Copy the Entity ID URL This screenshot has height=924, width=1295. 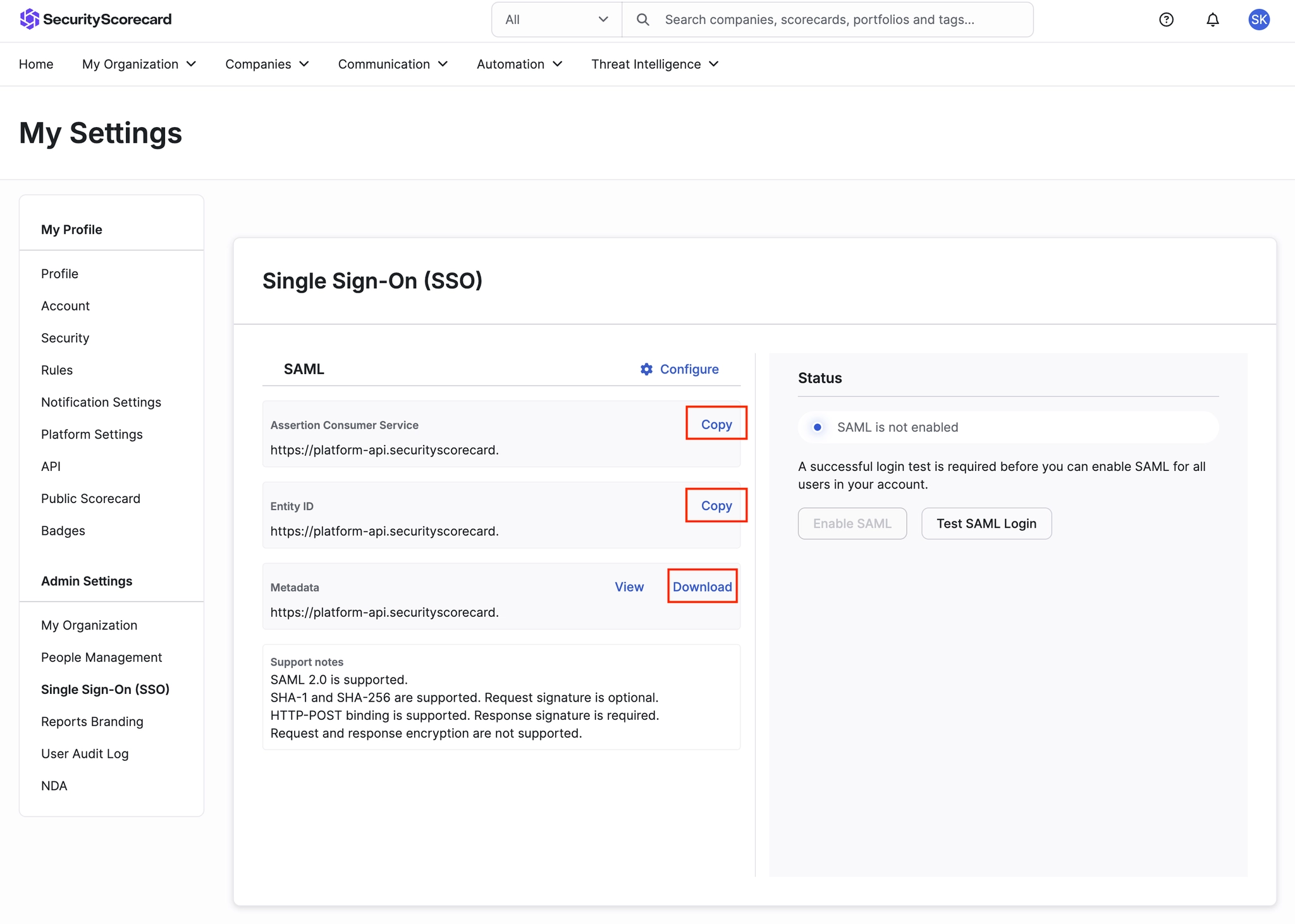pos(716,506)
